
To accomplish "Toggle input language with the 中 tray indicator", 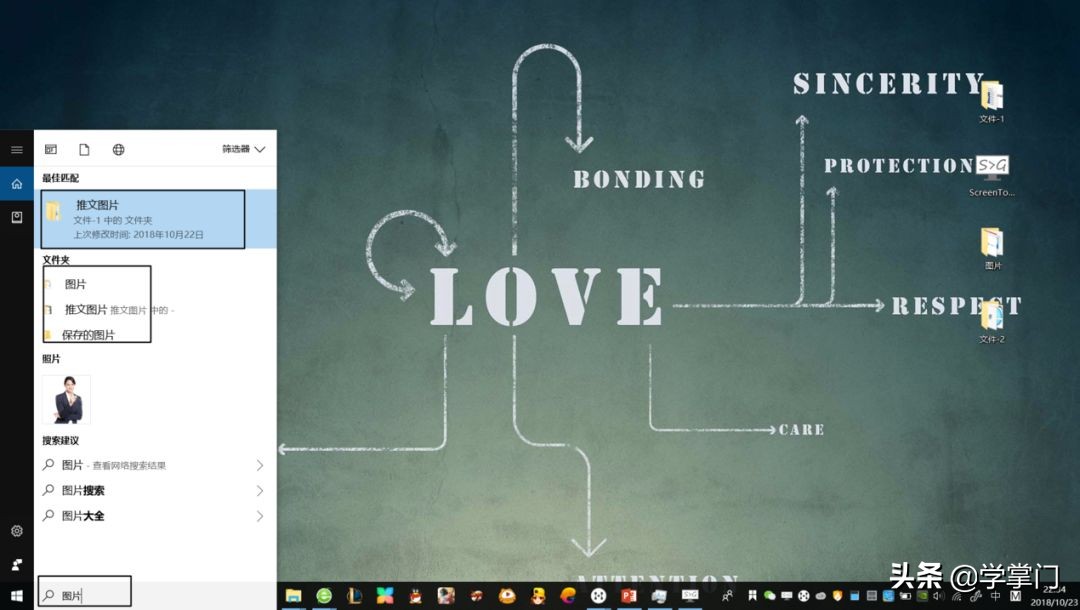I will [995, 596].
